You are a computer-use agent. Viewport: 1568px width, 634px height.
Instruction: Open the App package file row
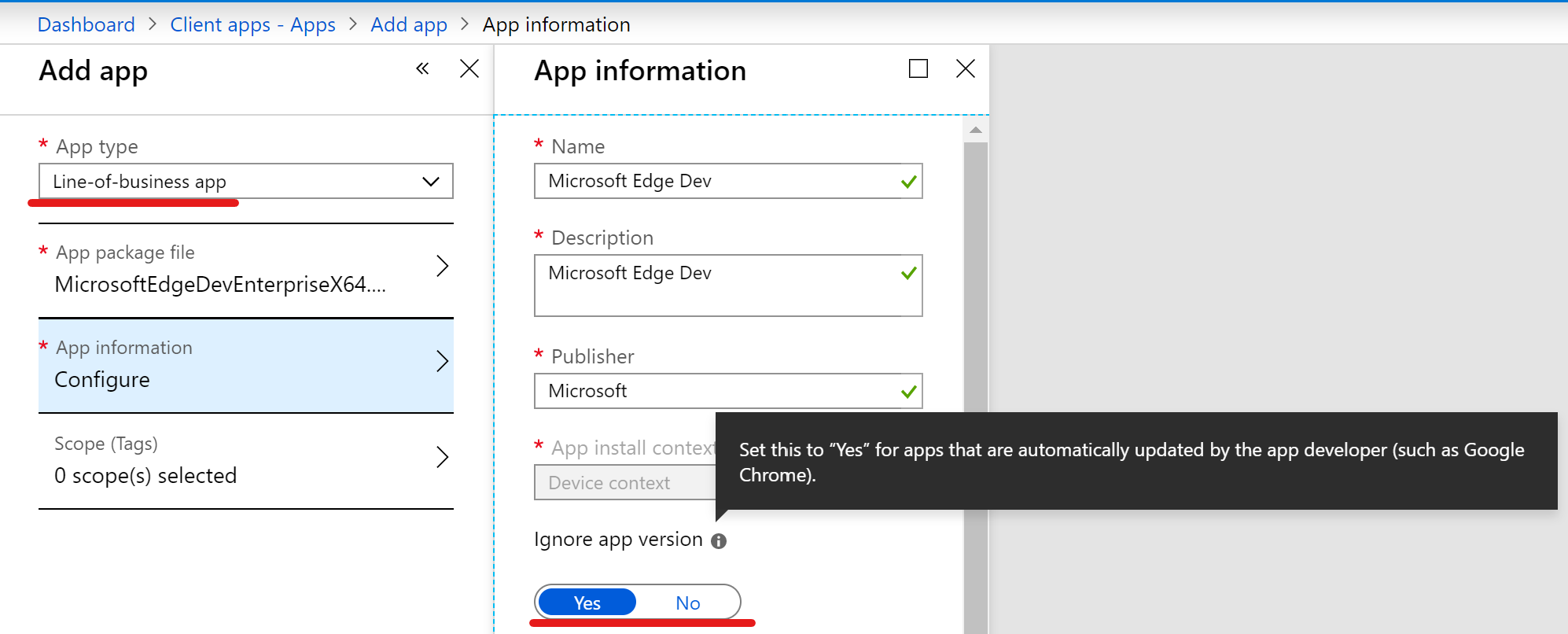246,270
